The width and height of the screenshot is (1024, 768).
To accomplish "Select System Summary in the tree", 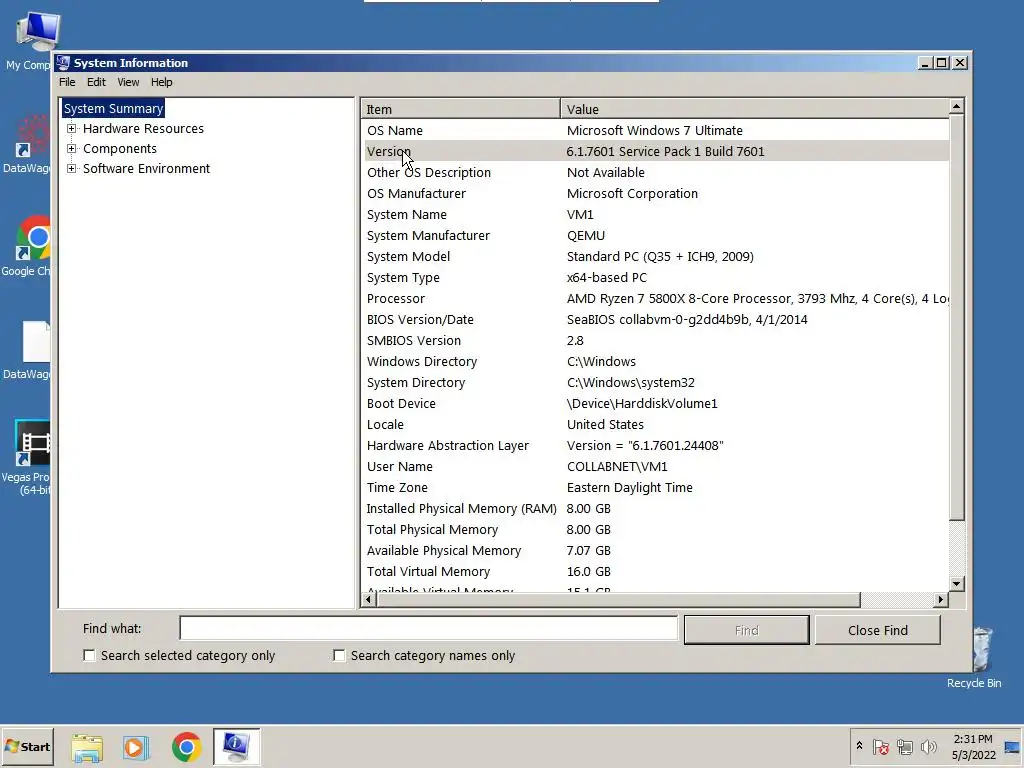I will pos(113,108).
